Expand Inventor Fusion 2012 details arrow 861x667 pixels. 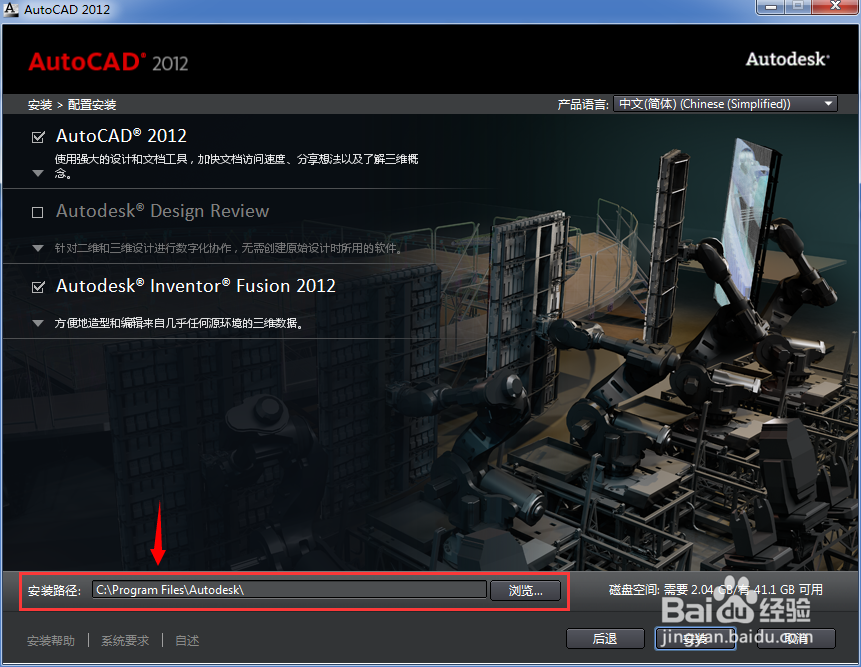click(x=38, y=323)
